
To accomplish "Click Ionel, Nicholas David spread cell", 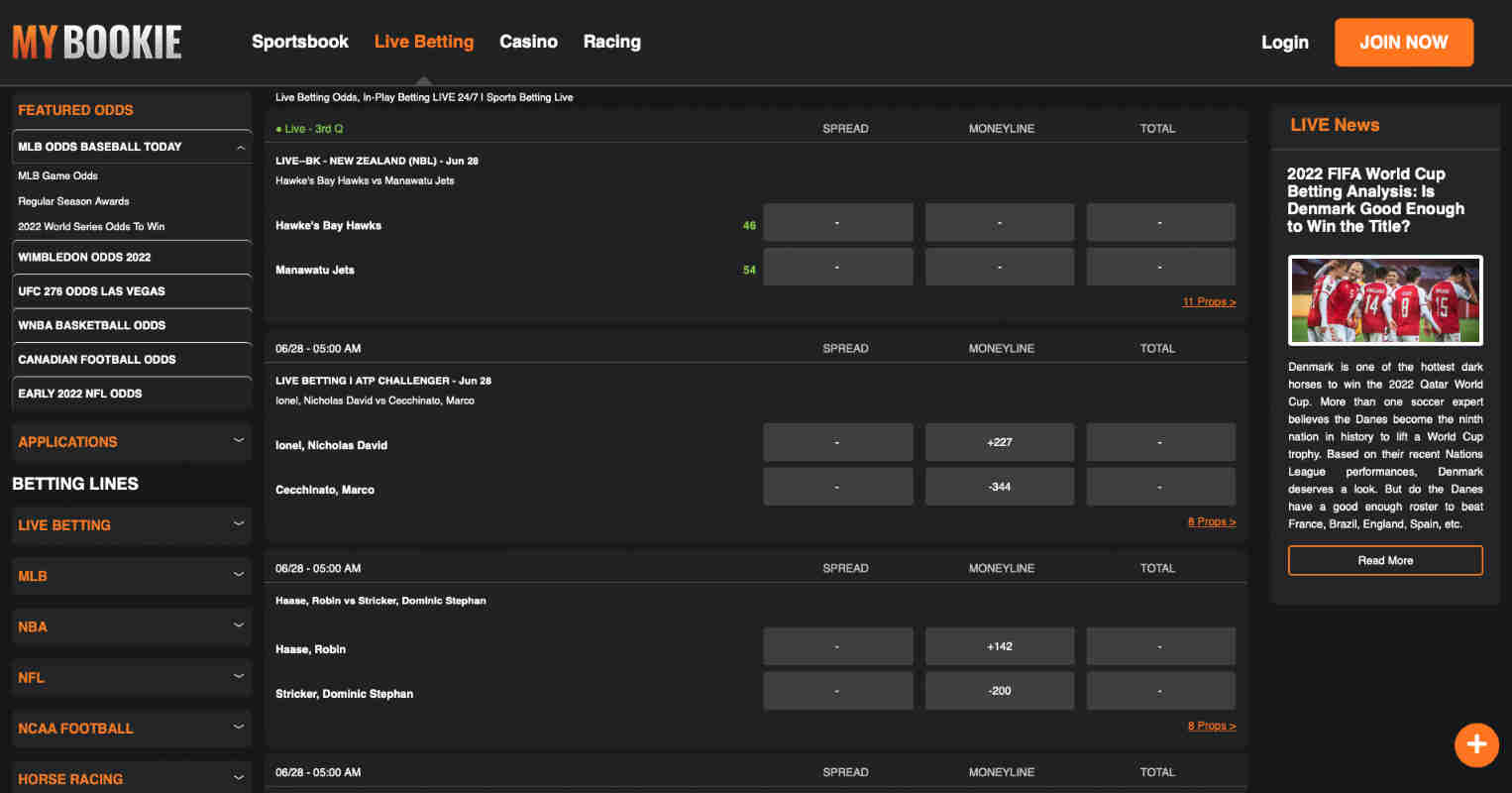I will point(838,442).
